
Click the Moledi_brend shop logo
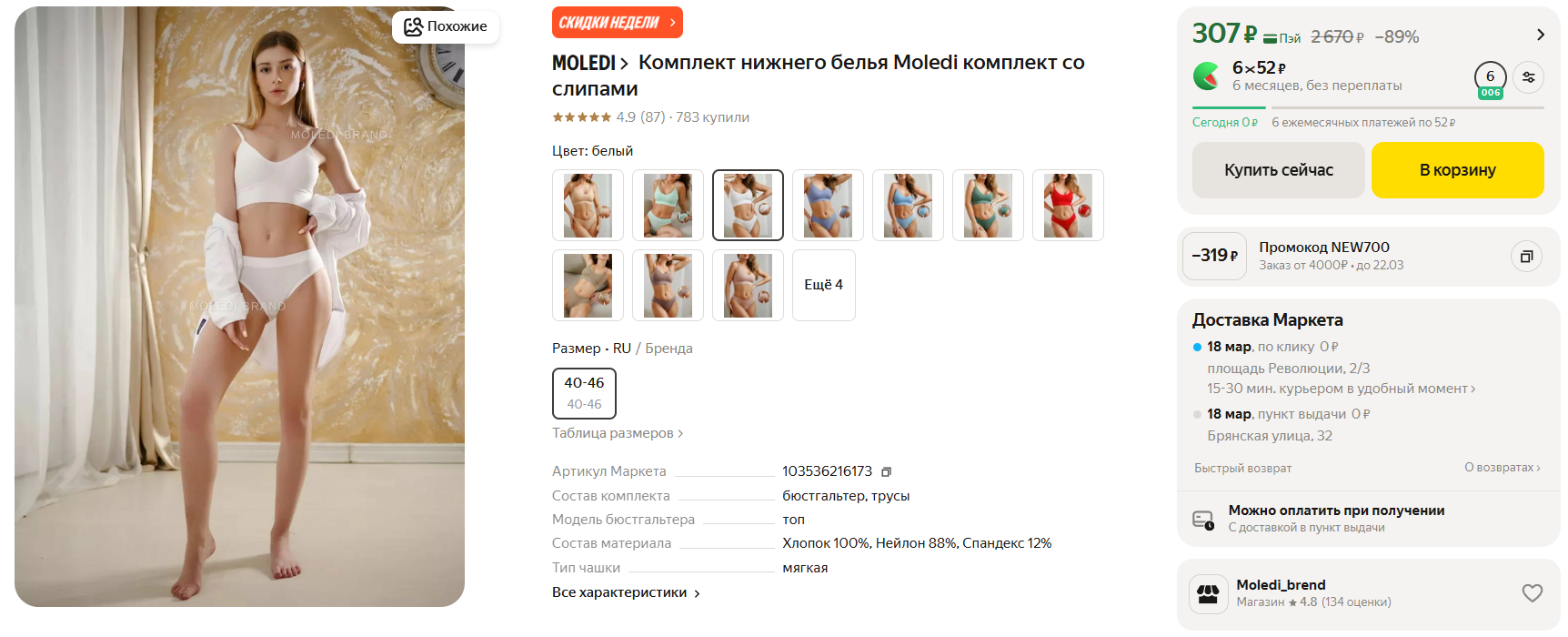click(x=1208, y=594)
